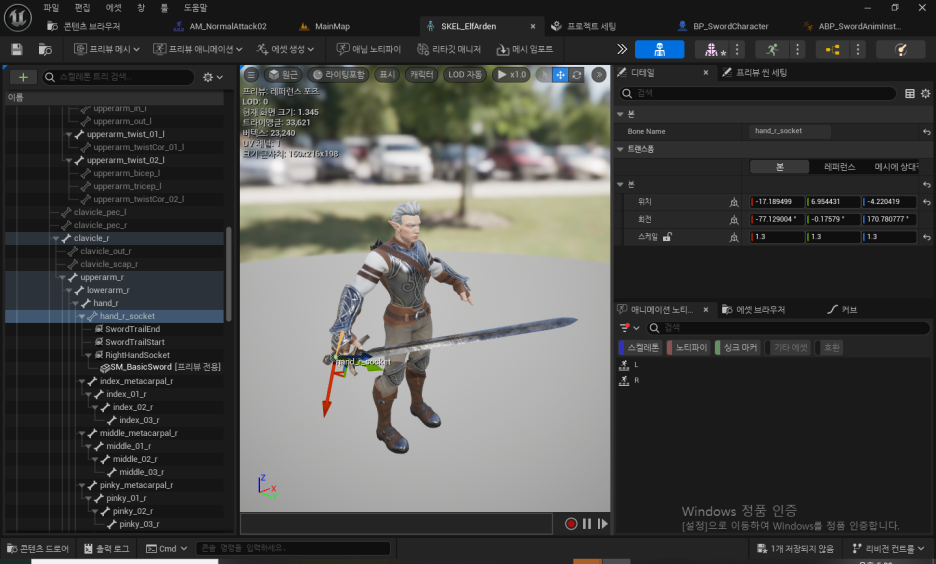Collapse hand_r_socket node
Image resolution: width=936 pixels, height=564 pixels.
point(82,316)
